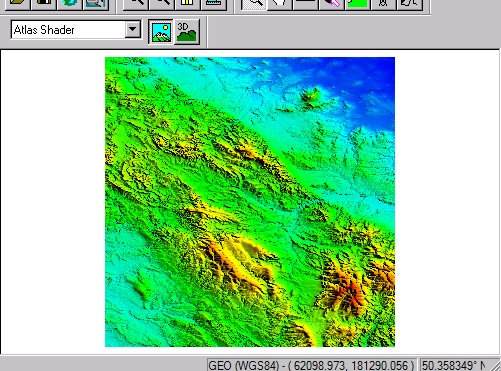Viewport: 501px width, 371px height.
Task: Select the magnifier Zoom tool in toolbar
Action: click(x=254, y=4)
